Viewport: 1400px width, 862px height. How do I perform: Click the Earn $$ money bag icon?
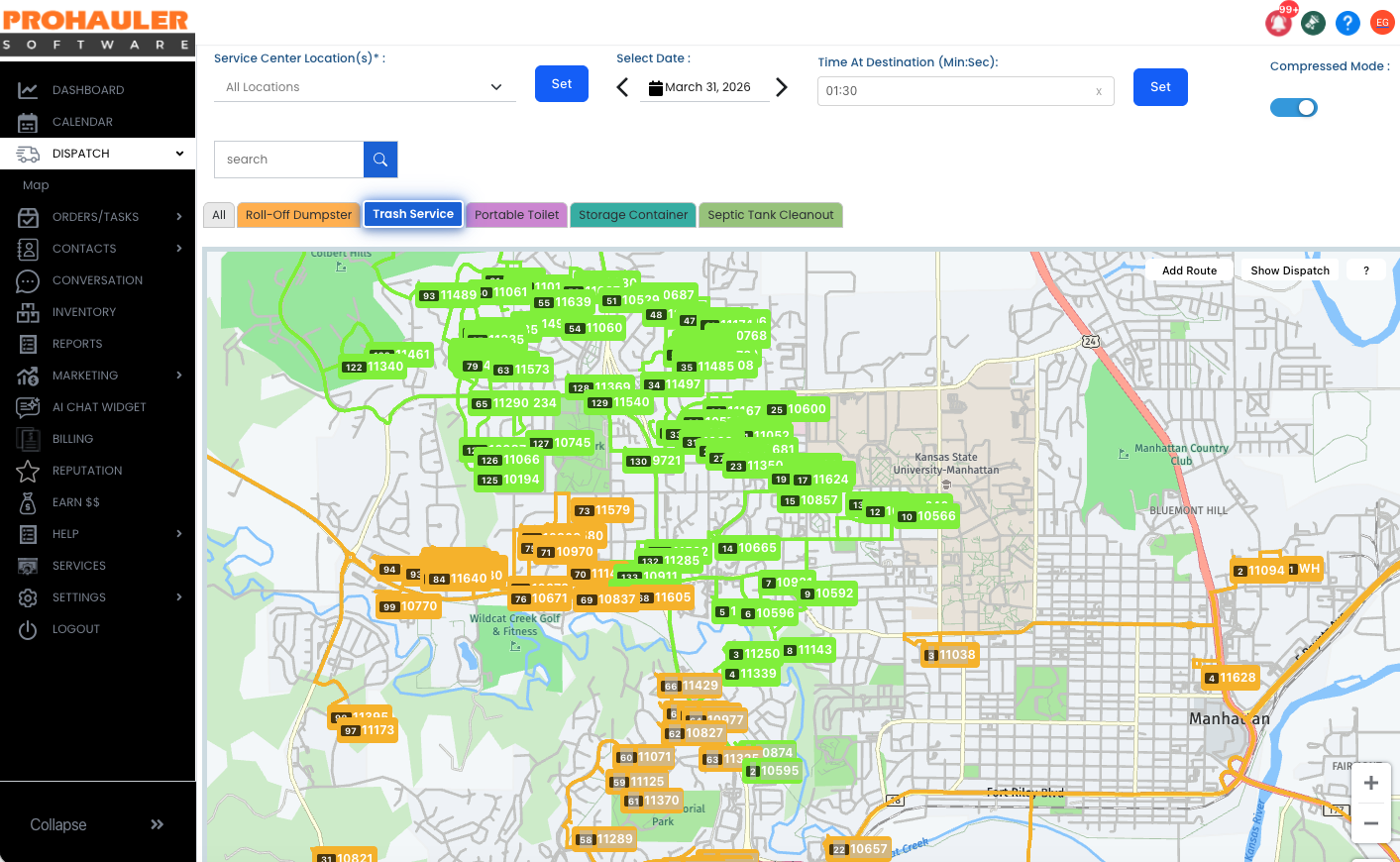tap(28, 502)
